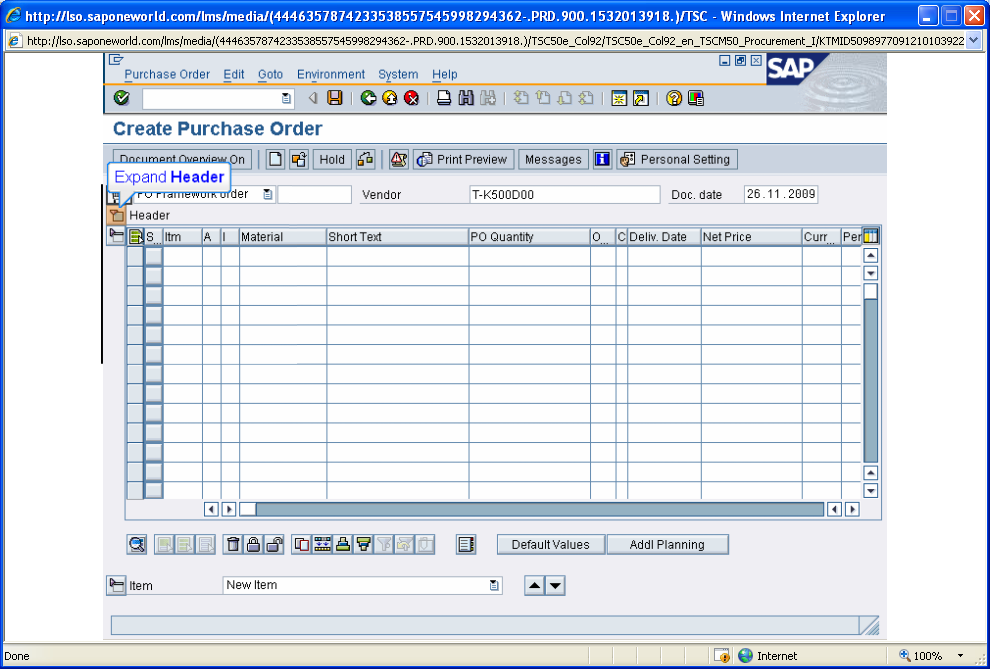Open the 100% zoom level dropdown
The height and width of the screenshot is (669, 990).
click(961, 656)
